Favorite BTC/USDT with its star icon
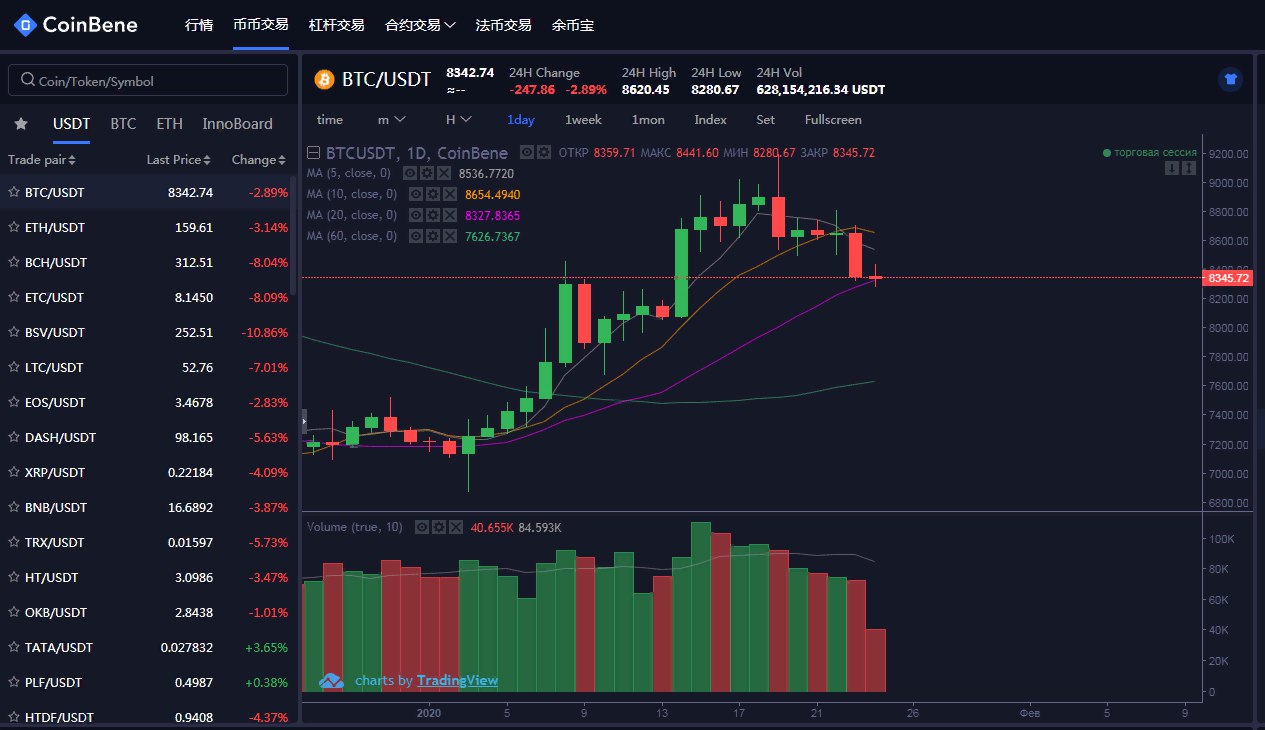This screenshot has height=730, width=1265. 14,192
